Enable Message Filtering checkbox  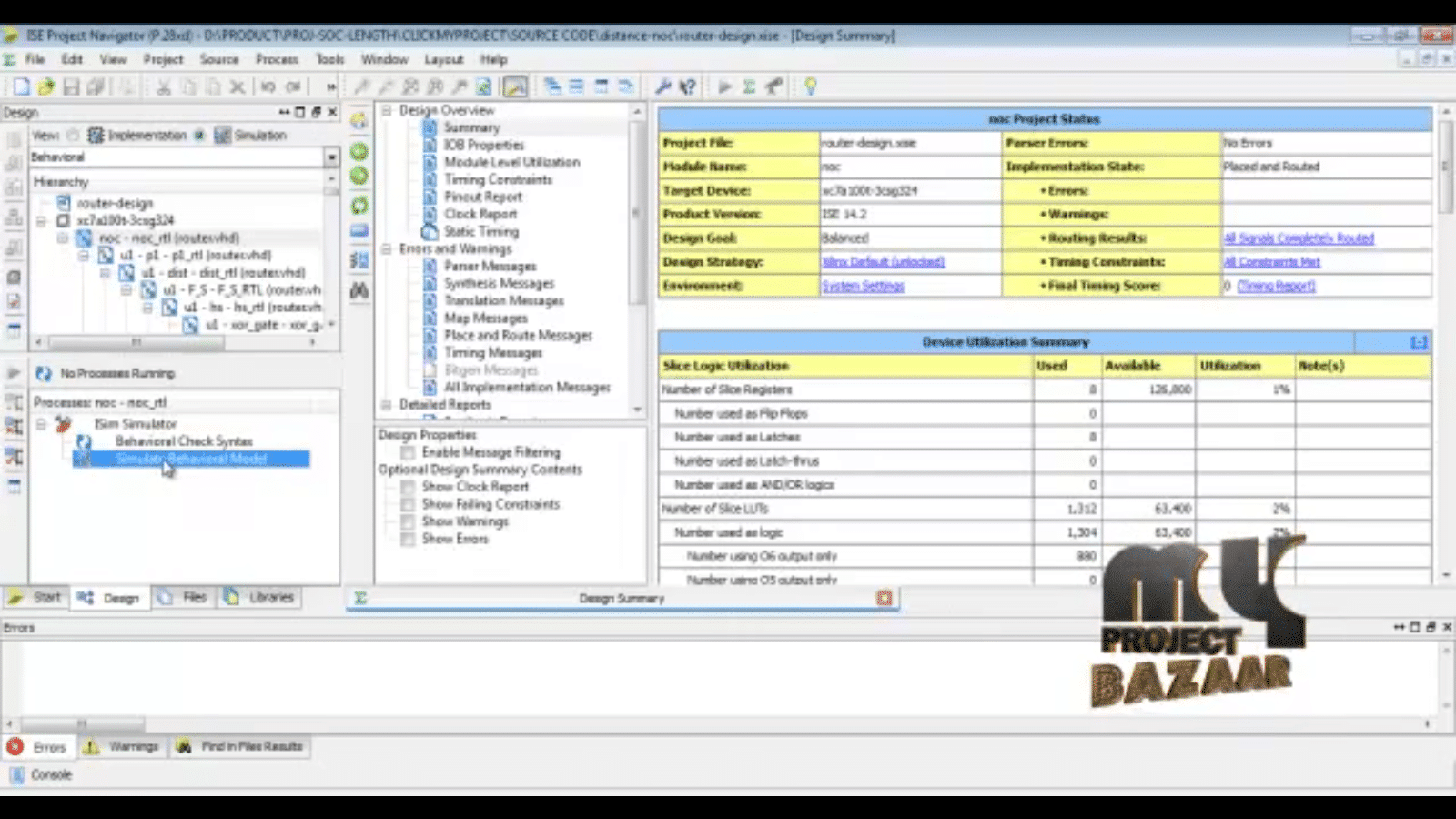tap(408, 452)
